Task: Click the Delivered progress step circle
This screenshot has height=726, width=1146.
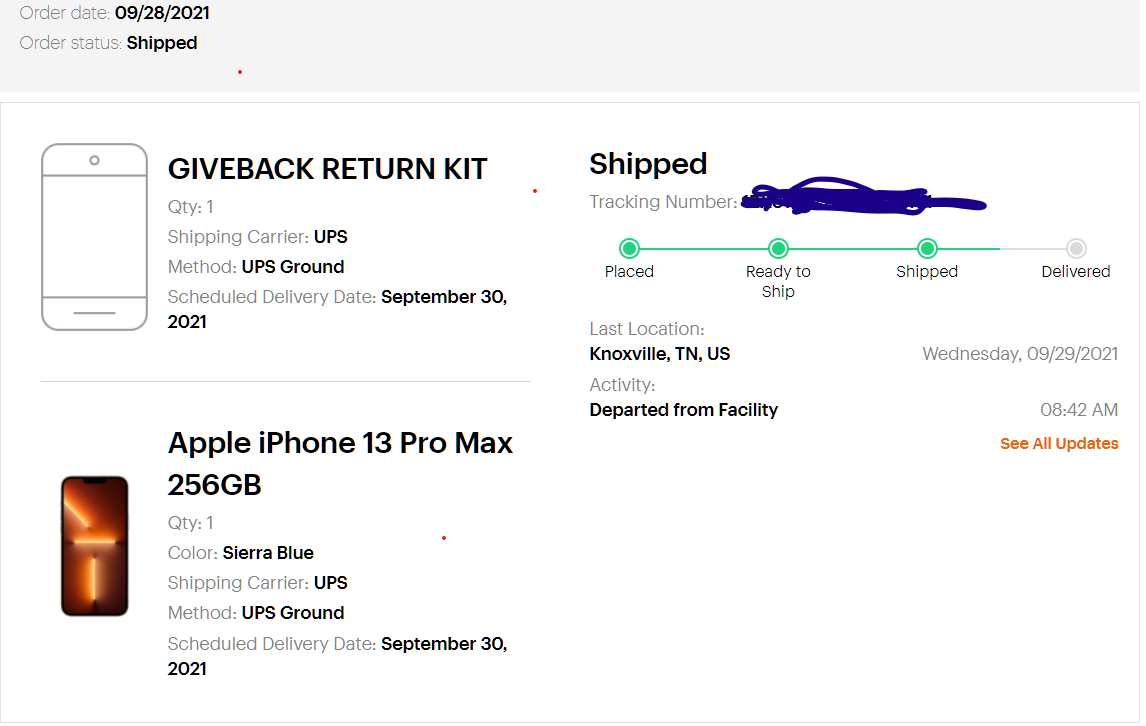Action: [x=1076, y=249]
